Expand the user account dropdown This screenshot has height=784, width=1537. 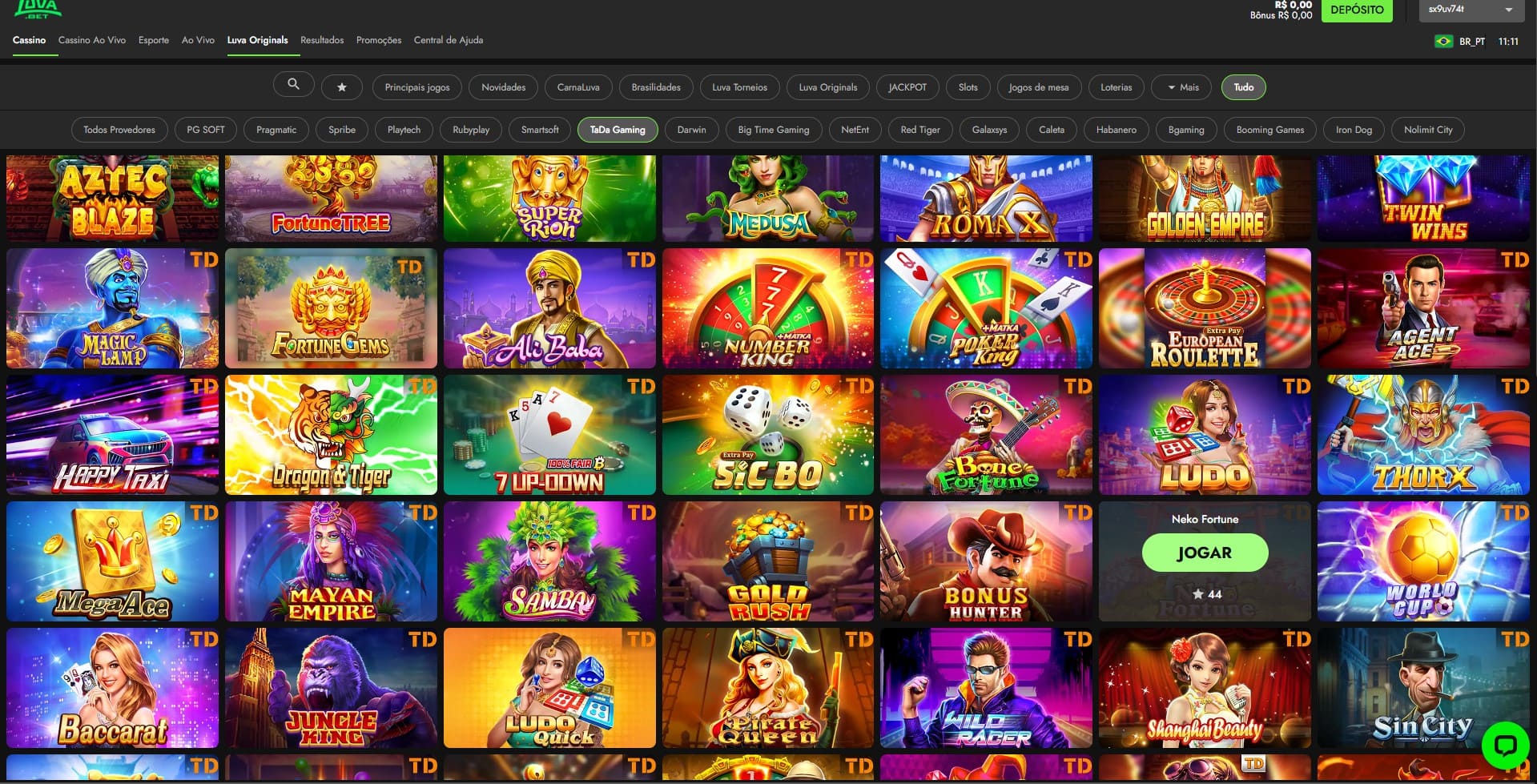(x=1471, y=10)
